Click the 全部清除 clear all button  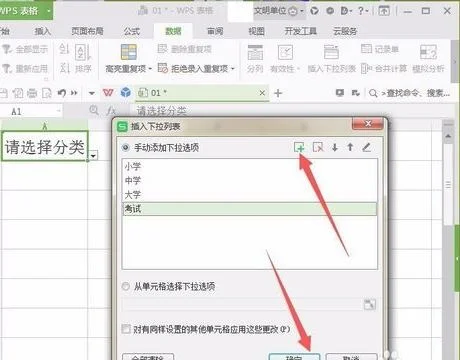[x=148, y=357]
